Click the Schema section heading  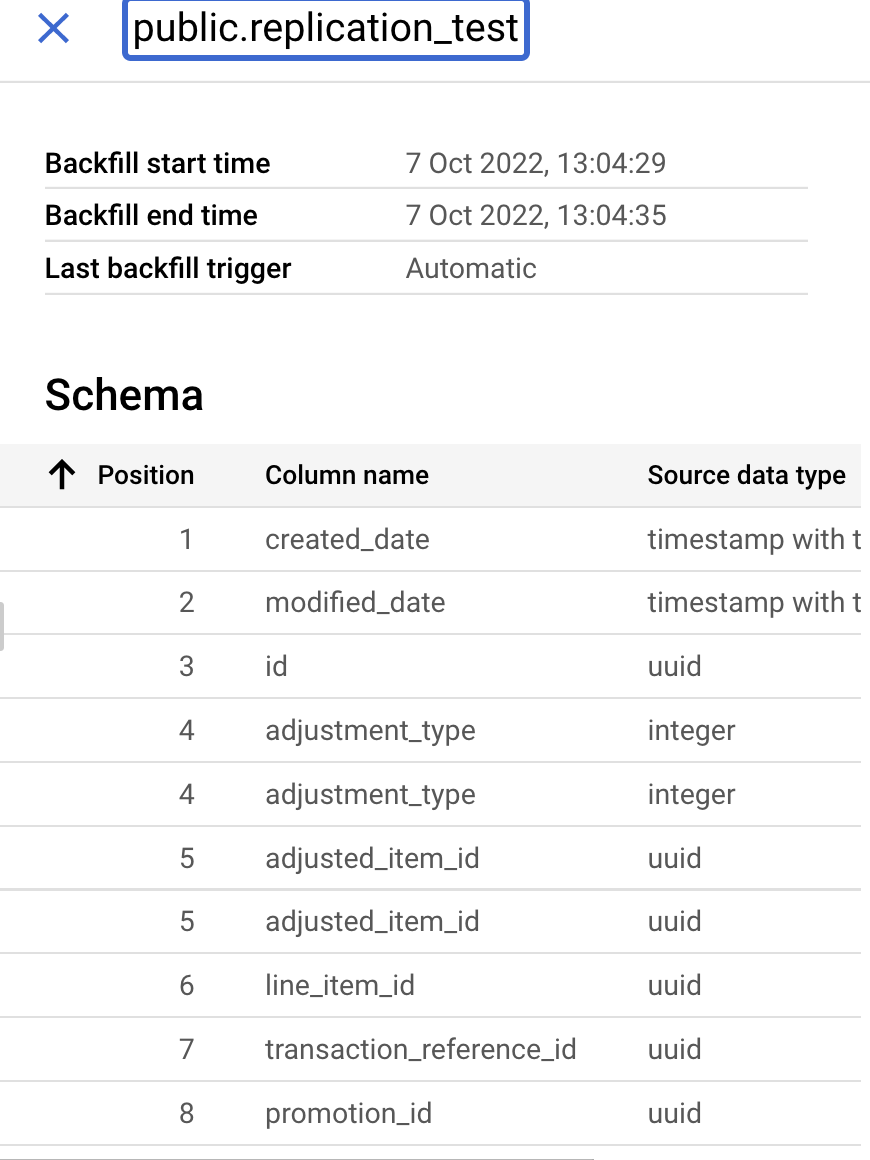(x=124, y=396)
